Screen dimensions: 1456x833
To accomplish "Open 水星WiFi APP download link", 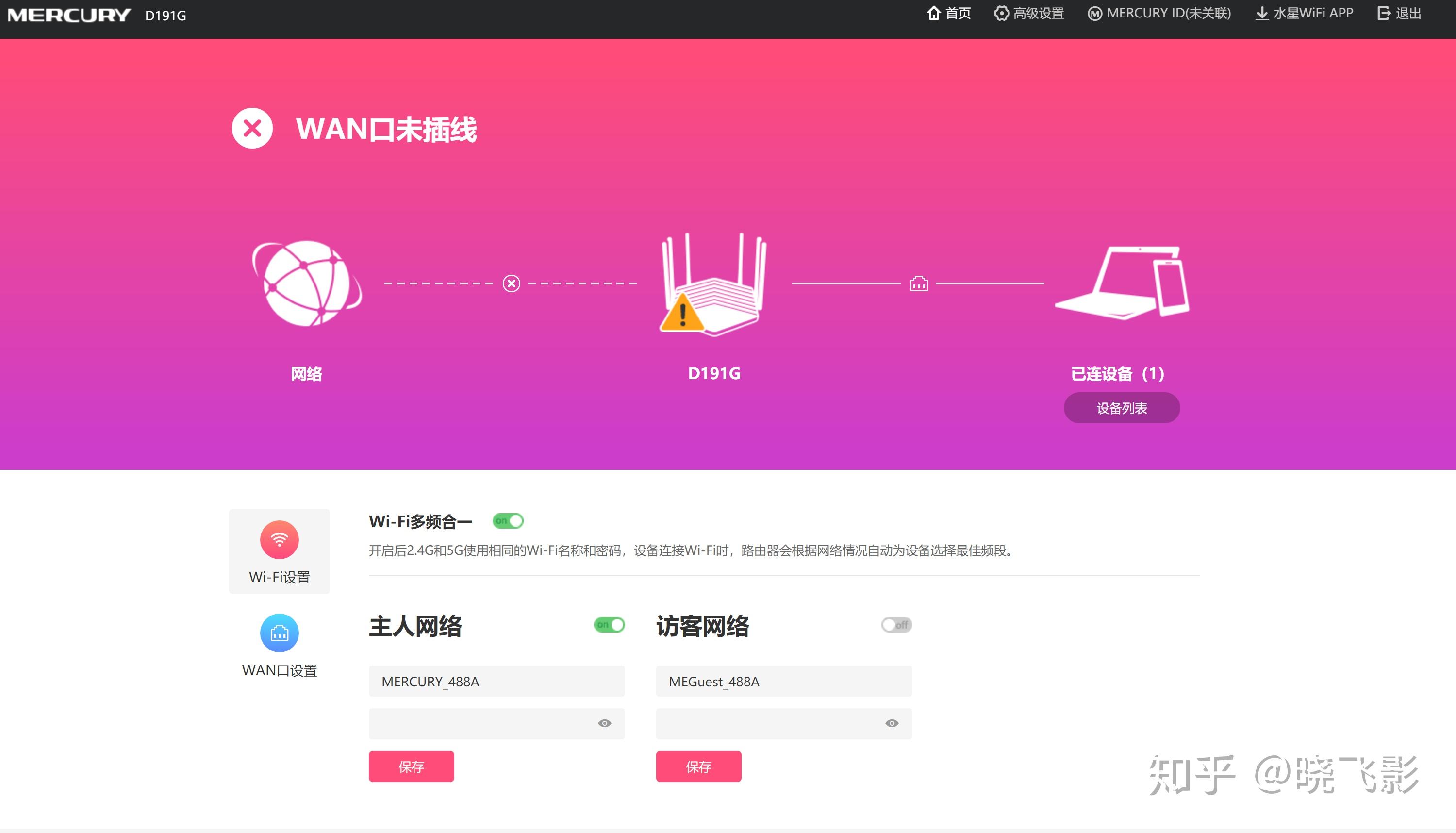I will (x=1304, y=13).
